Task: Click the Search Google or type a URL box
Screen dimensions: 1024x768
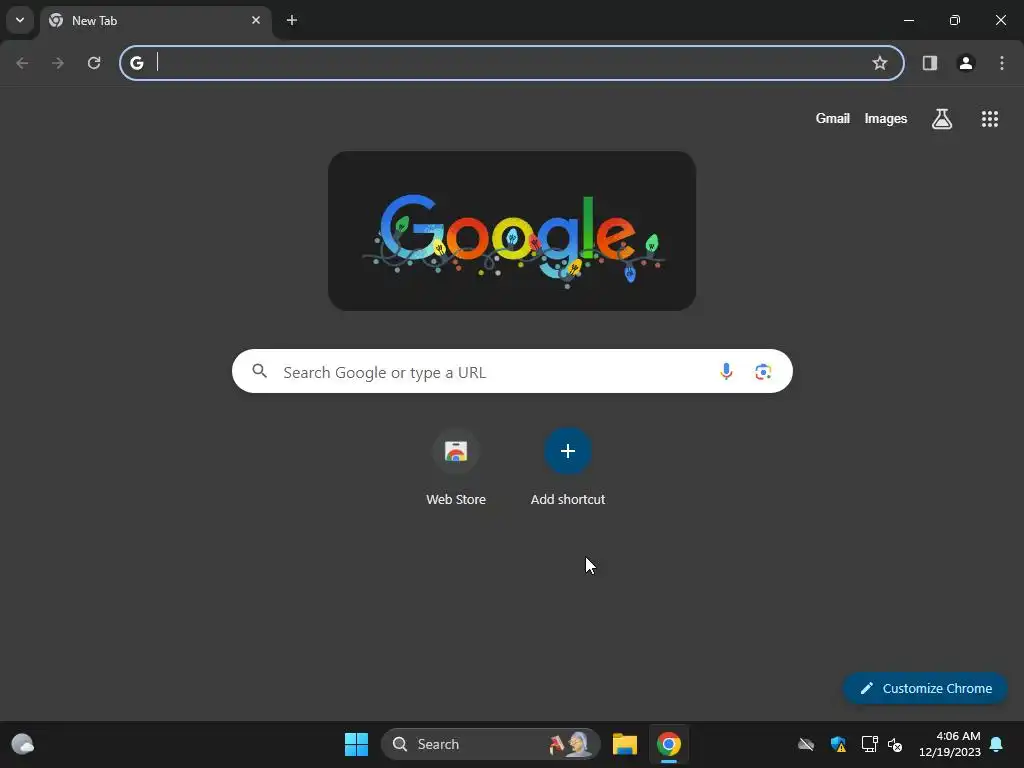Action: coord(512,372)
